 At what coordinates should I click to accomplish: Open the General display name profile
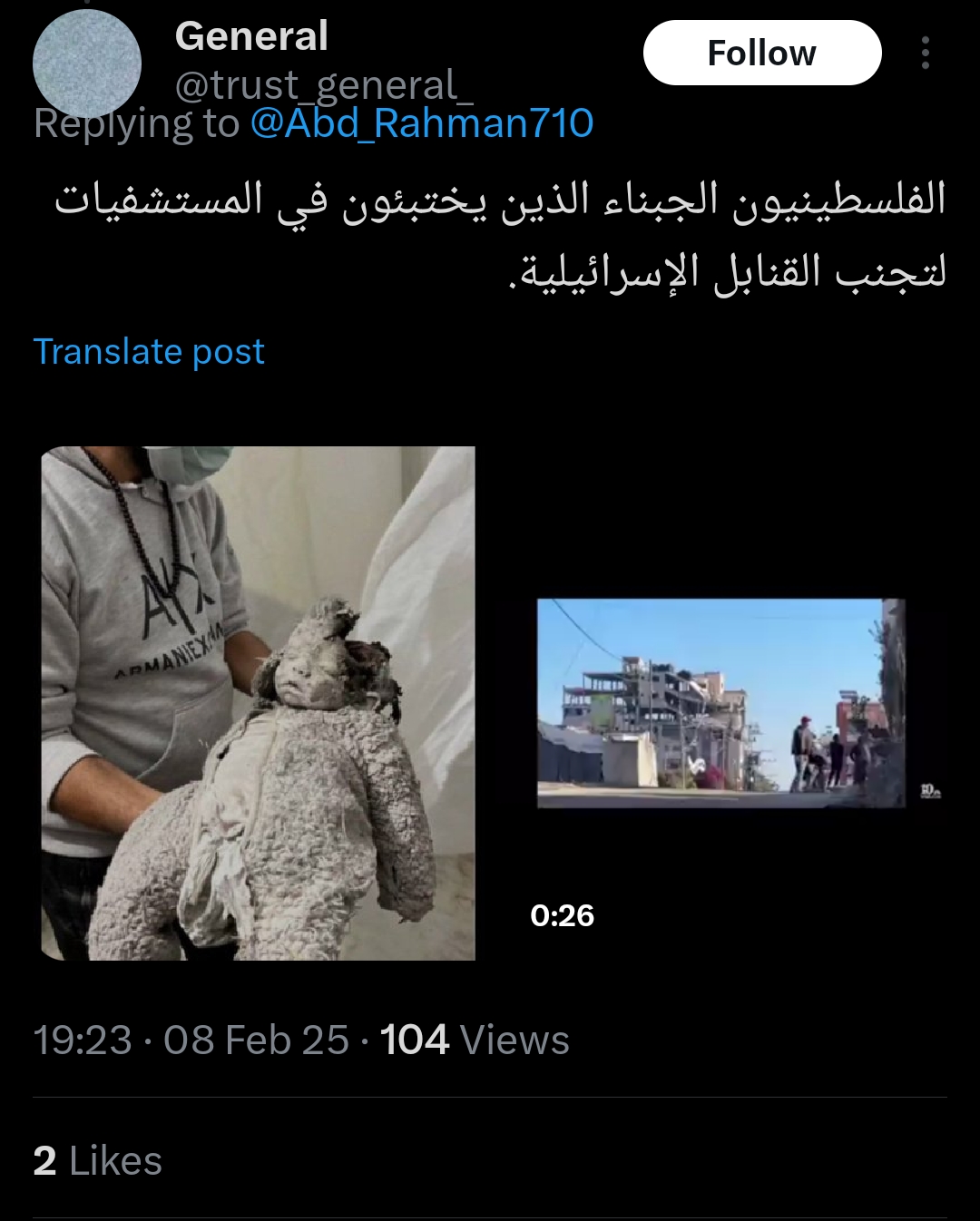(x=251, y=36)
